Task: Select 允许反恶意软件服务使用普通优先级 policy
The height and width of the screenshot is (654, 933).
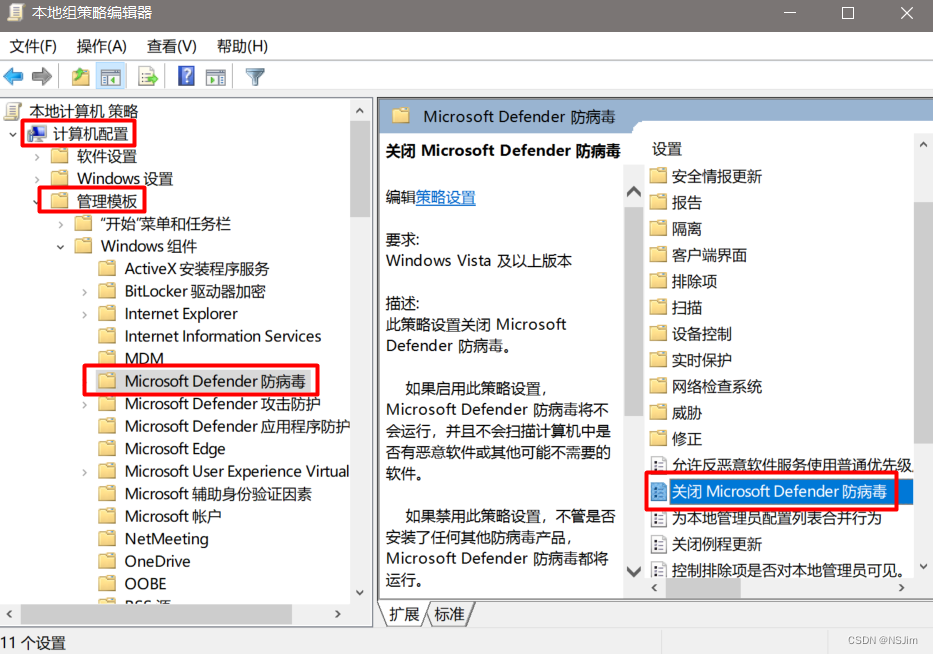Action: point(781,465)
